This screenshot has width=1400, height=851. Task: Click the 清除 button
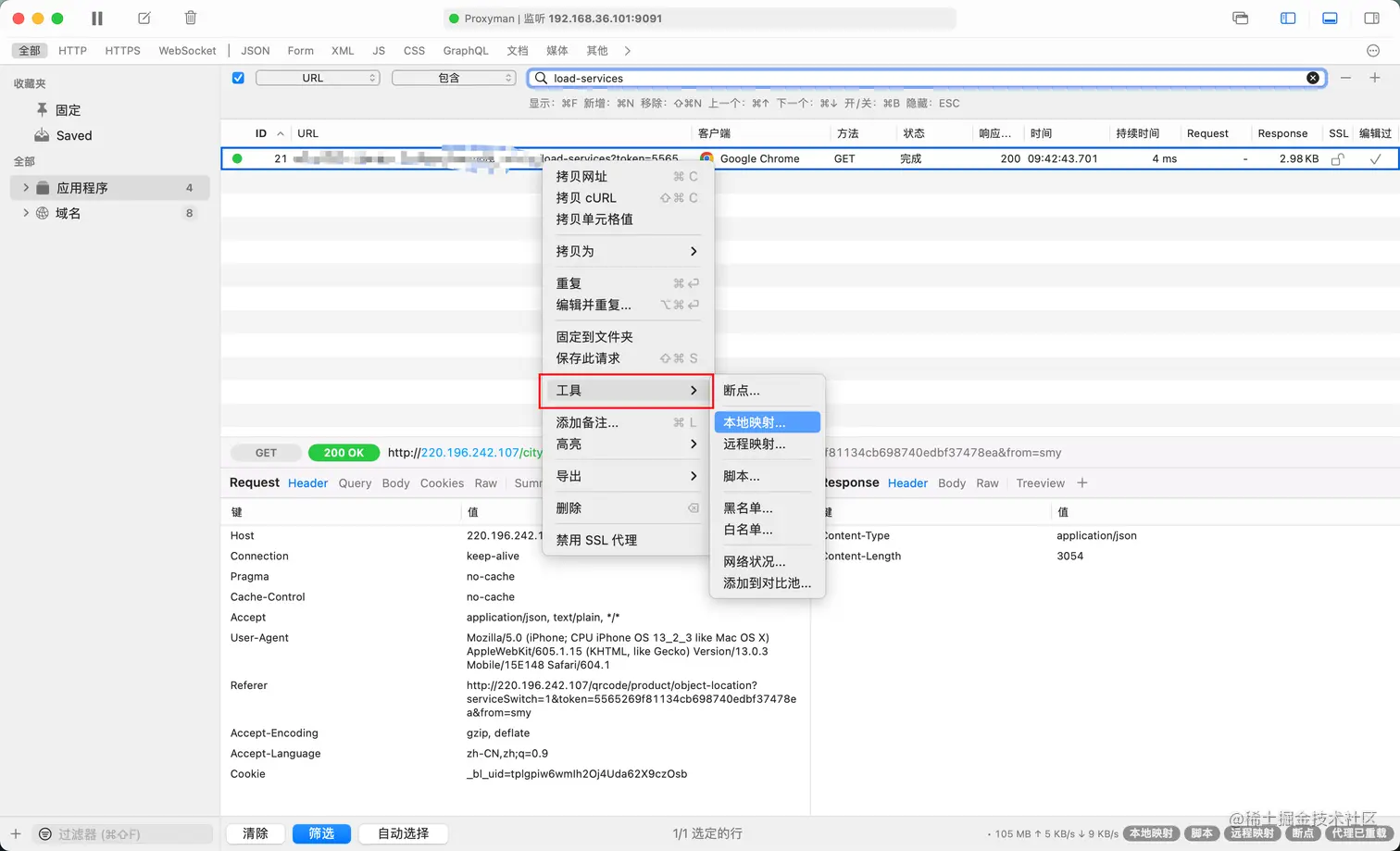click(256, 833)
